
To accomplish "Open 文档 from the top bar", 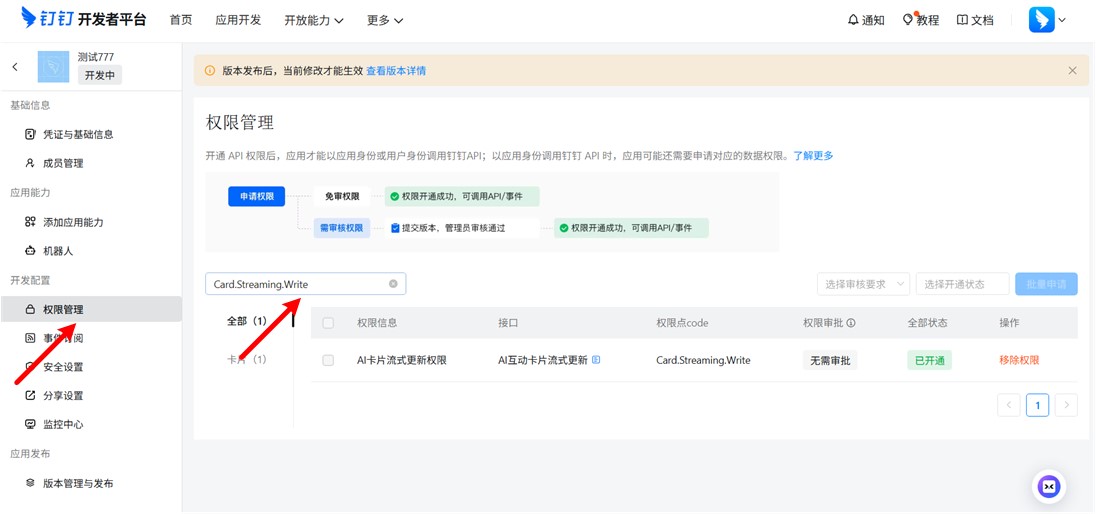I will click(975, 20).
